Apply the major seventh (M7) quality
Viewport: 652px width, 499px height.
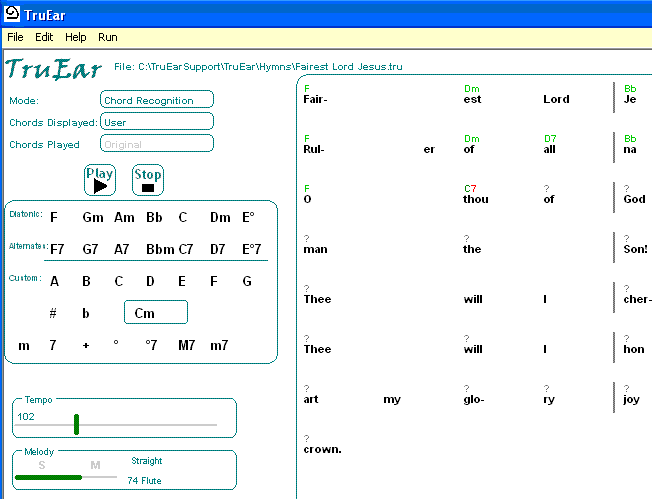pyautogui.click(x=186, y=345)
